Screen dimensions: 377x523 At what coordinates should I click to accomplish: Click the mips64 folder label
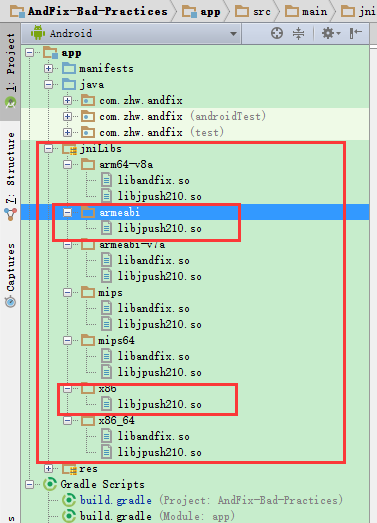[x=116, y=341]
